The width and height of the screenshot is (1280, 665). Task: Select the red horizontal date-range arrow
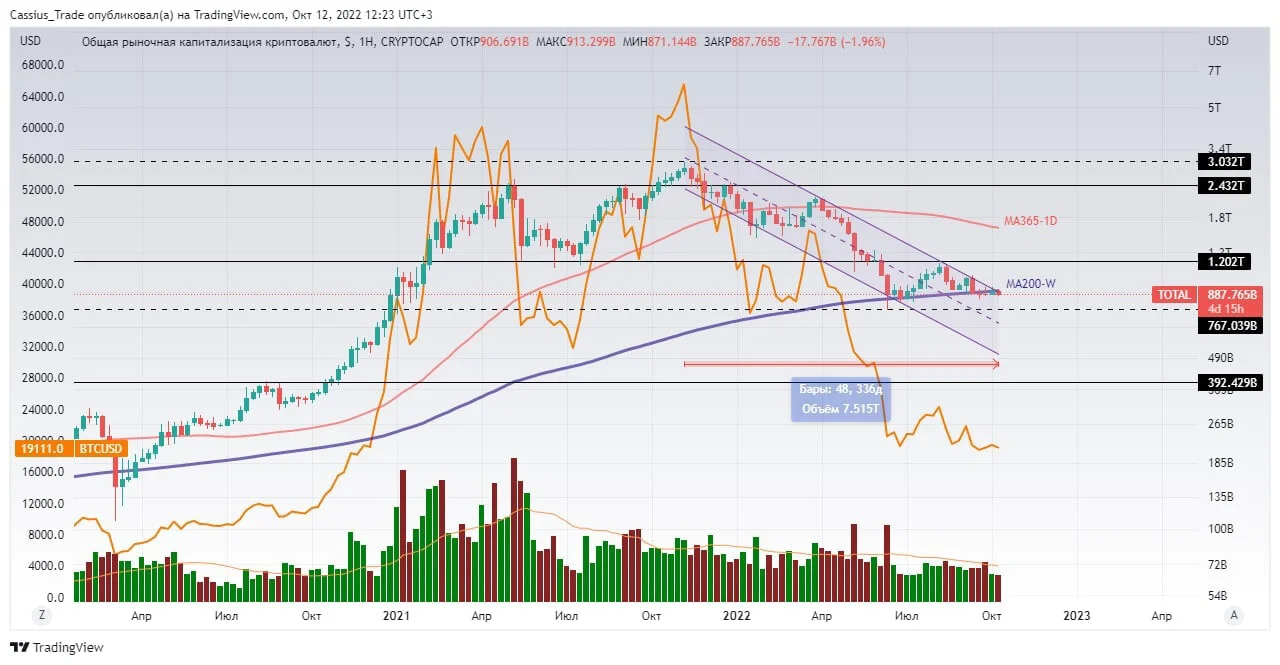[x=841, y=364]
